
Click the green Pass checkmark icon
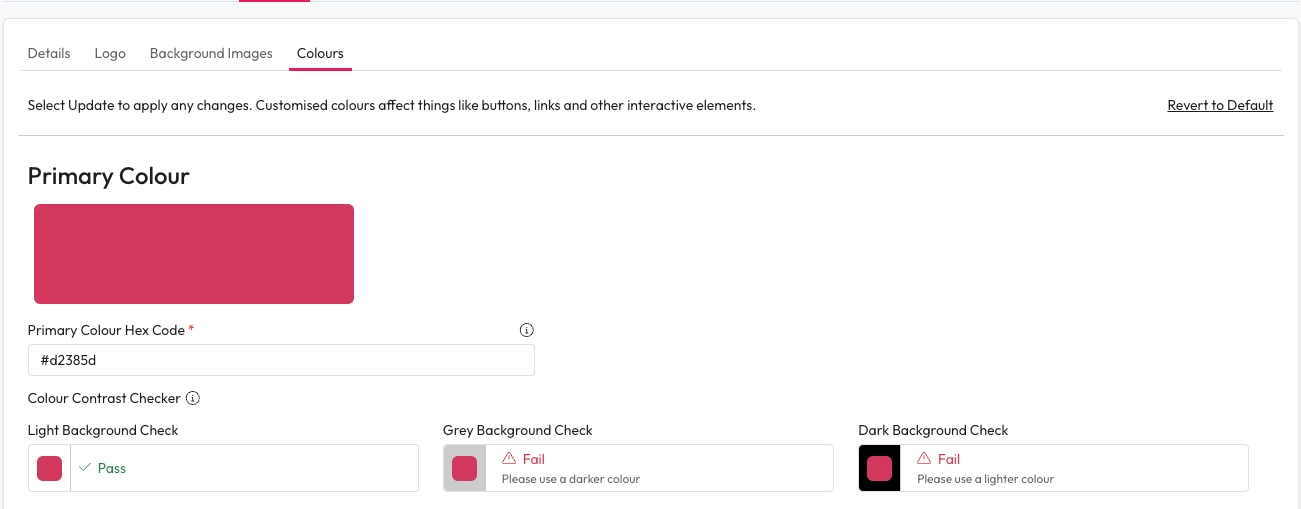tap(85, 468)
